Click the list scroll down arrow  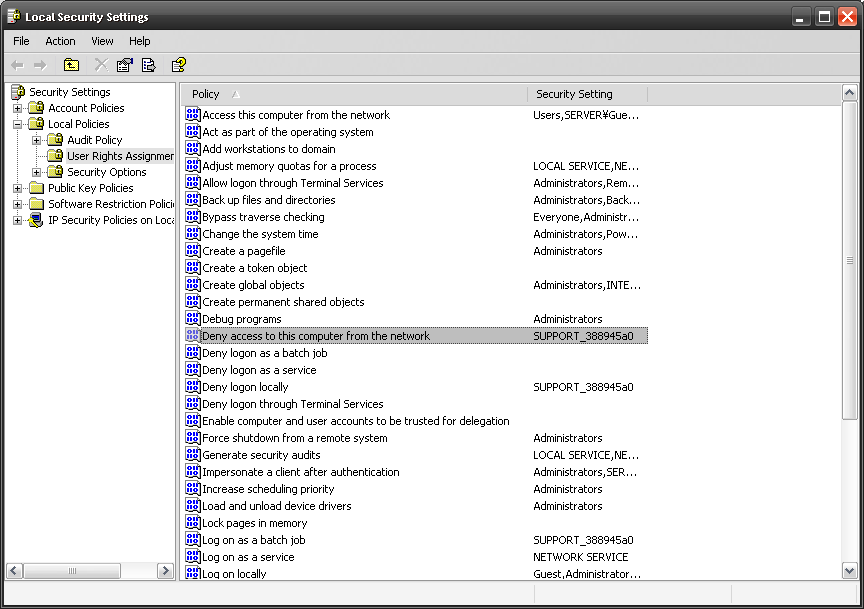tap(849, 571)
